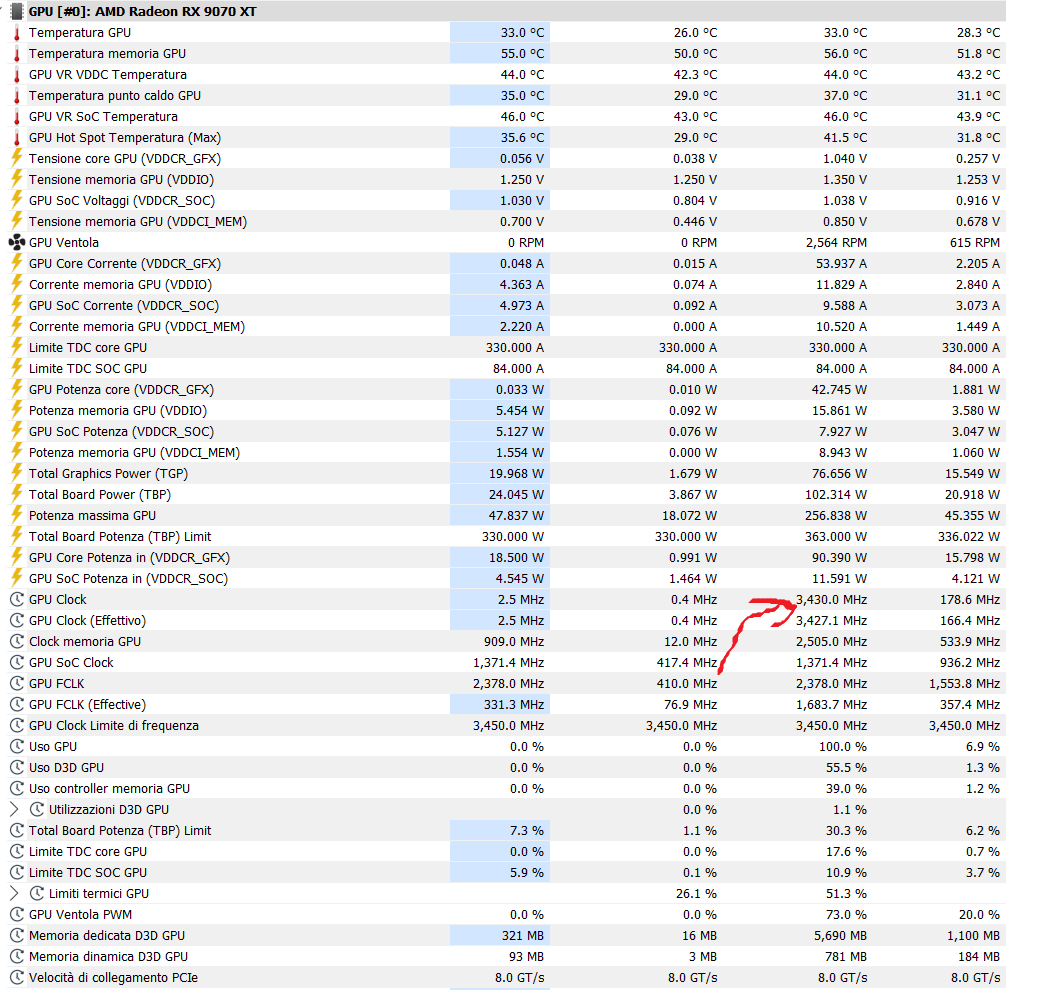Click lightning icon beside Potenza massima GPU
Image resolution: width=1061 pixels, height=990 pixels.
click(17, 514)
